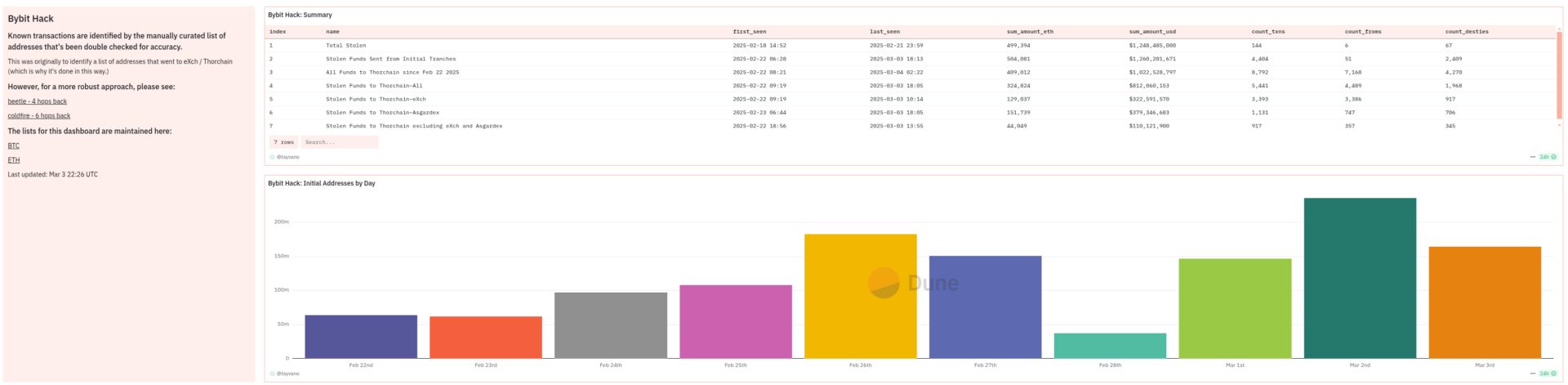Viewport: 1568px width, 385px height.
Task: Select the Feb 22nd bar in chart
Action: (361, 337)
